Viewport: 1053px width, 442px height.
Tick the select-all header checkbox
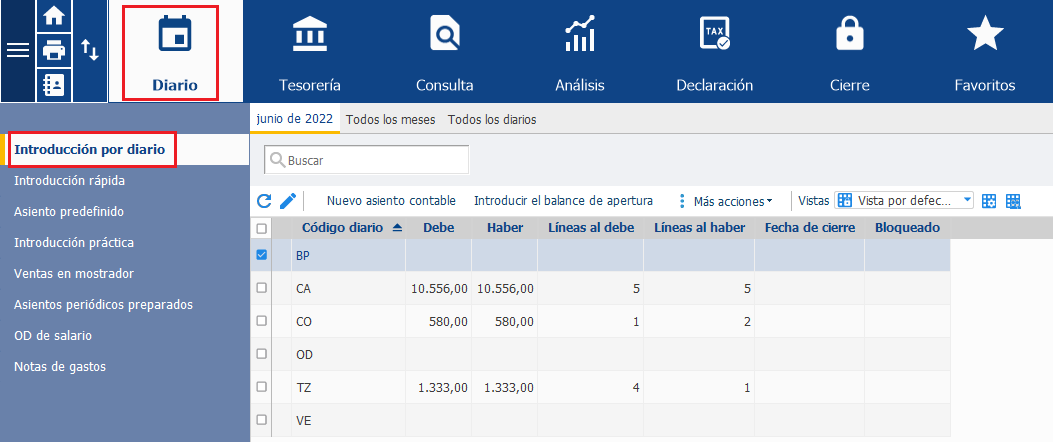click(x=262, y=228)
